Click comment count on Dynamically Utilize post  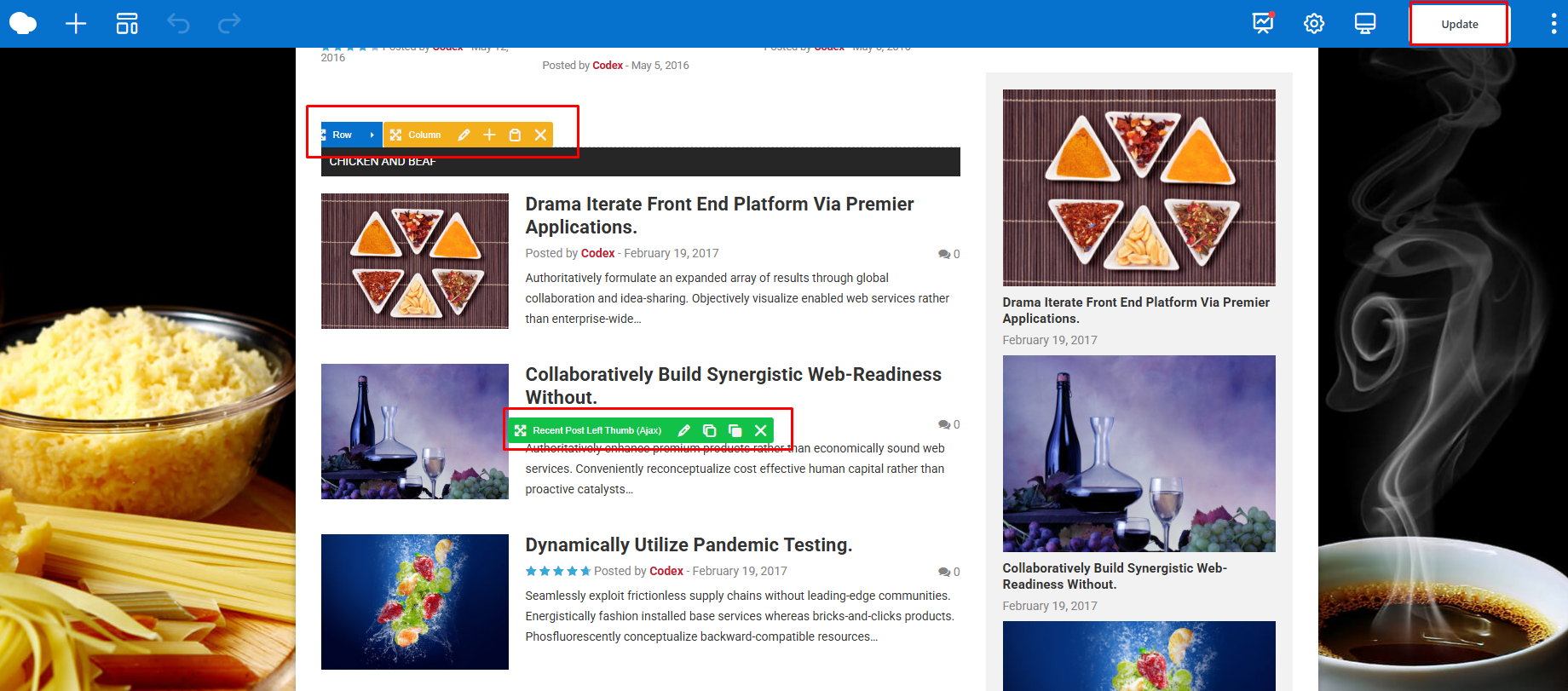949,572
